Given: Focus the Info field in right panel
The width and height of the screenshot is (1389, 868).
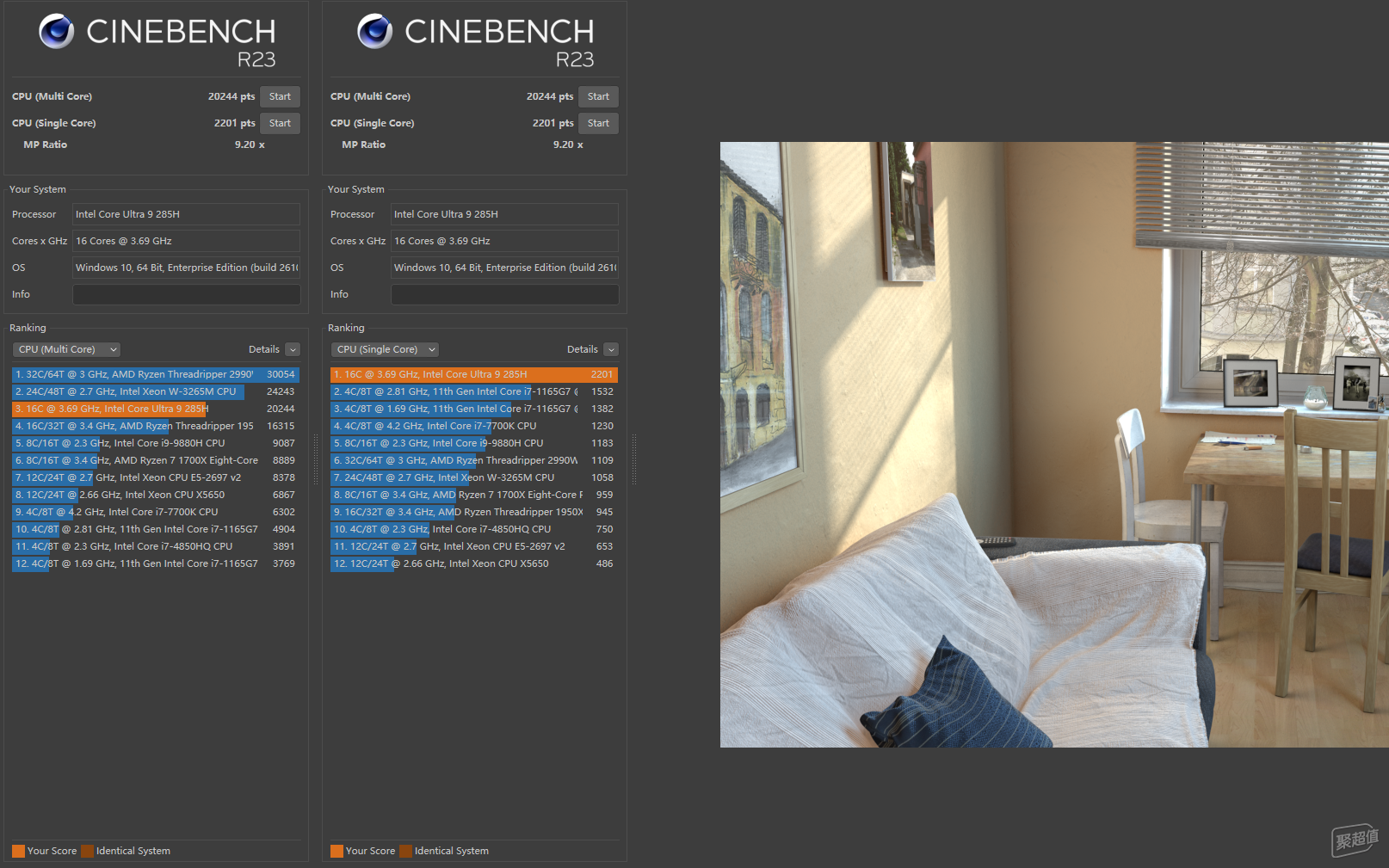Looking at the screenshot, I should [x=505, y=294].
